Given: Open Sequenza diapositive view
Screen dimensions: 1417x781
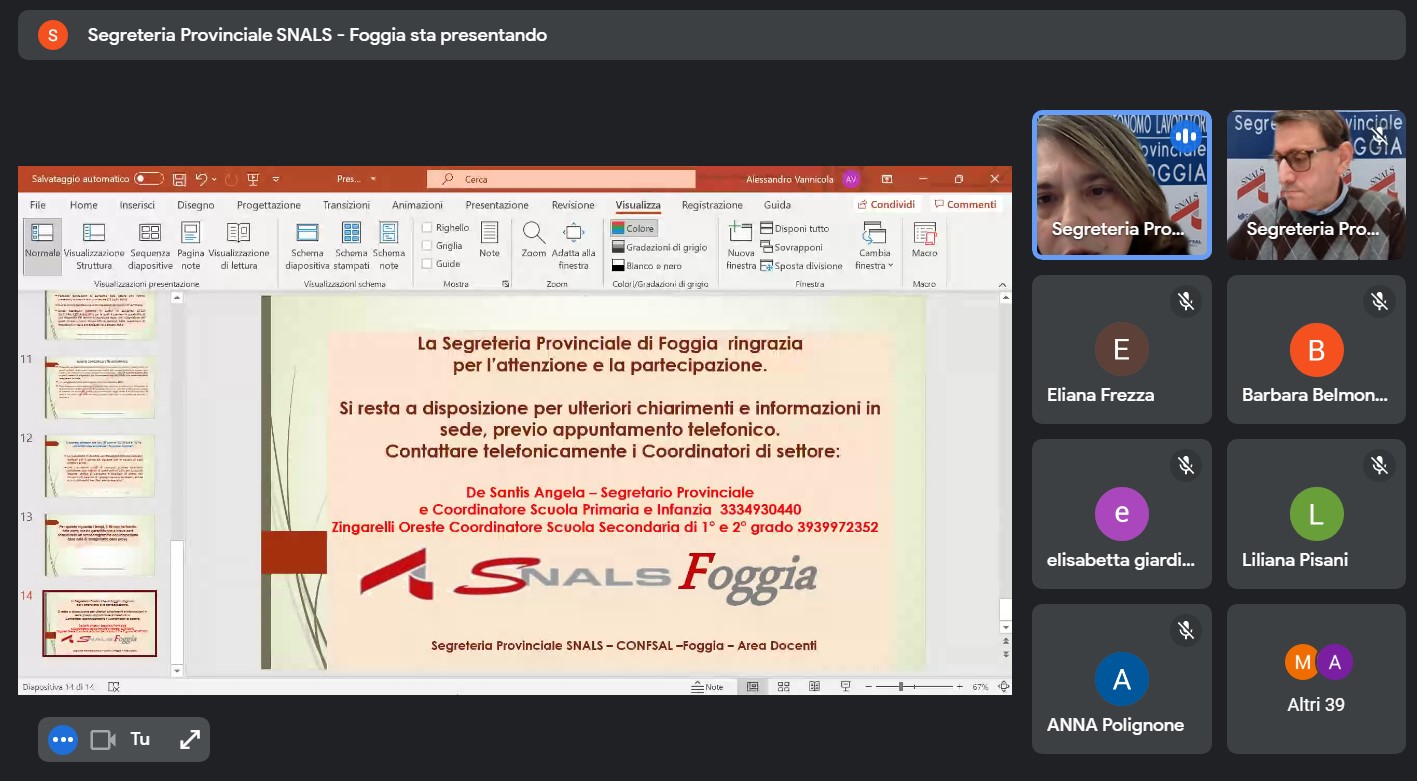Looking at the screenshot, I should point(150,246).
